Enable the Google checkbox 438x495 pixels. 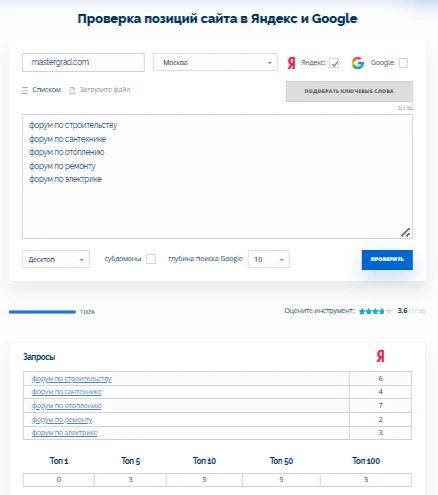403,63
